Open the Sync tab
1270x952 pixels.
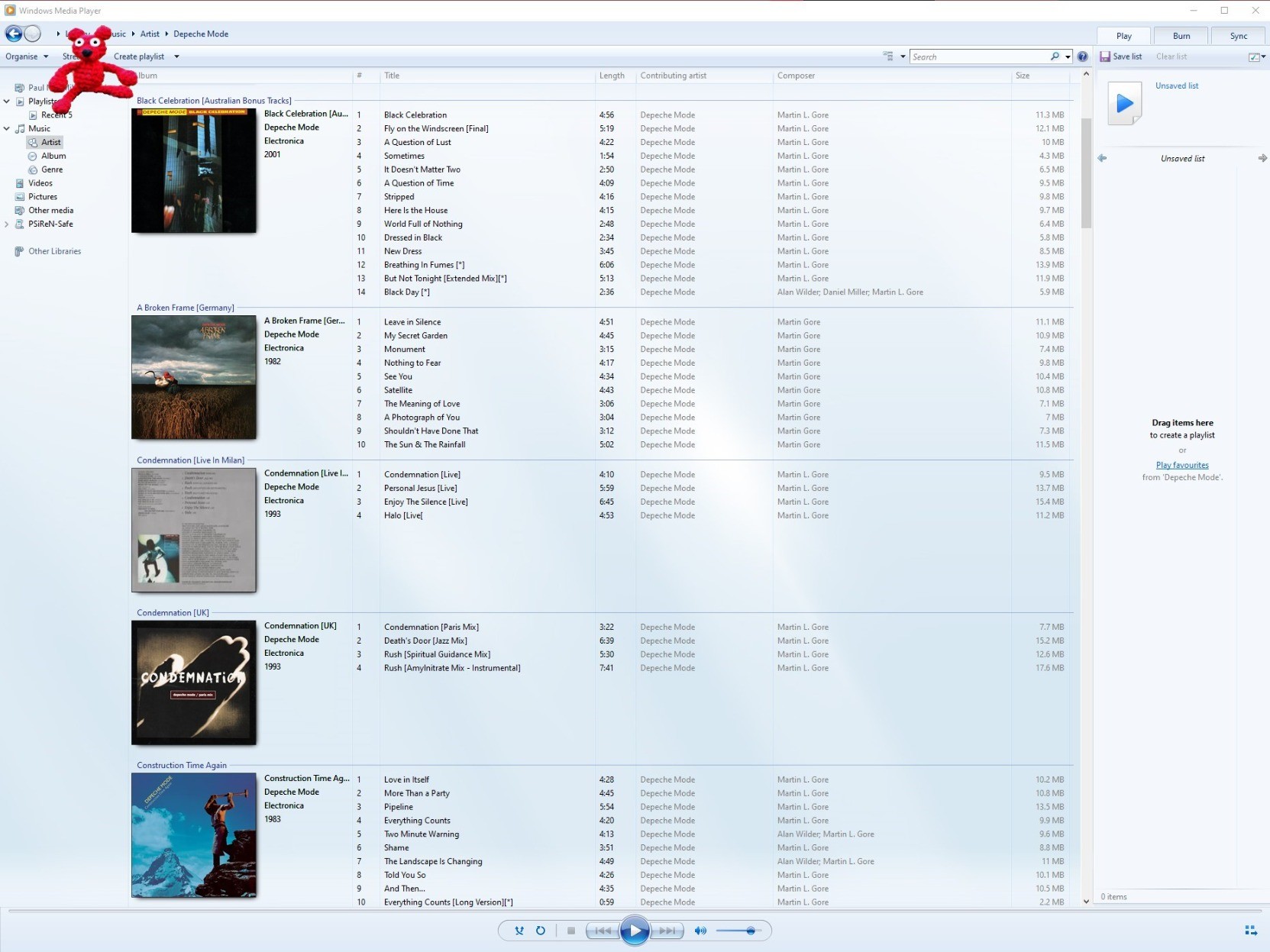tap(1238, 36)
